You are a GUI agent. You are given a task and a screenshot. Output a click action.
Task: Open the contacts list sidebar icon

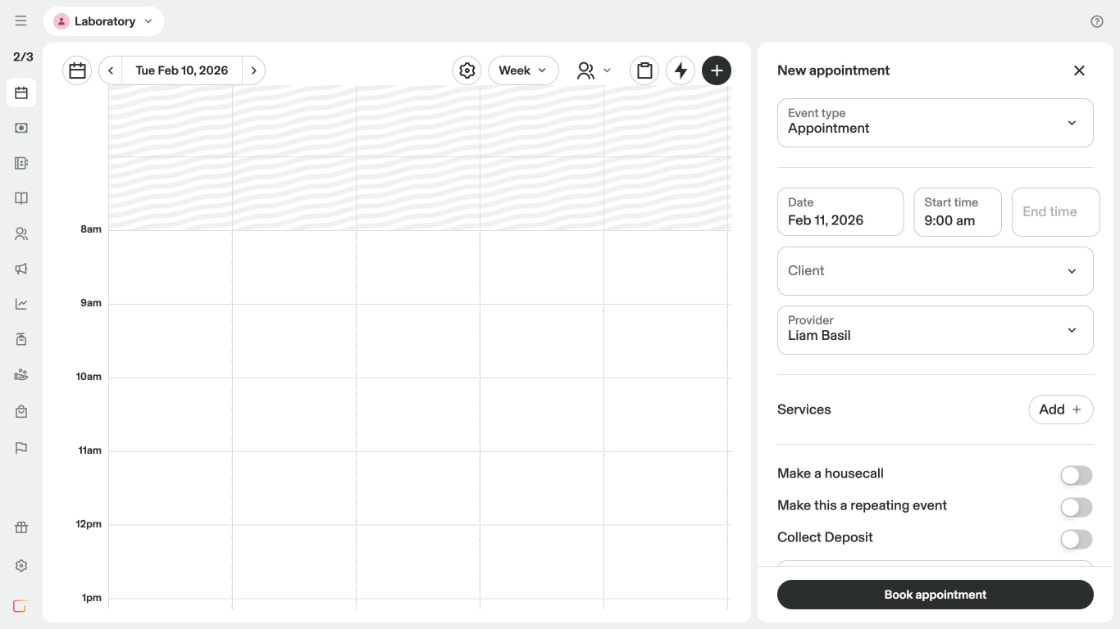click(x=21, y=163)
